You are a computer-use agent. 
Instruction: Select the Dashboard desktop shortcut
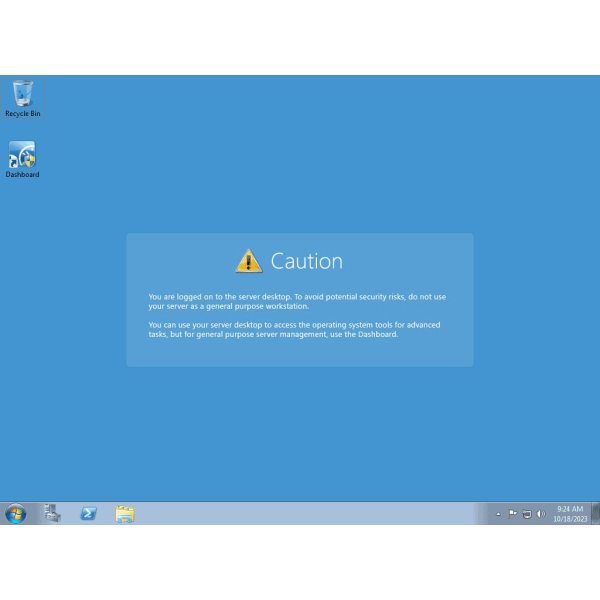pos(22,159)
